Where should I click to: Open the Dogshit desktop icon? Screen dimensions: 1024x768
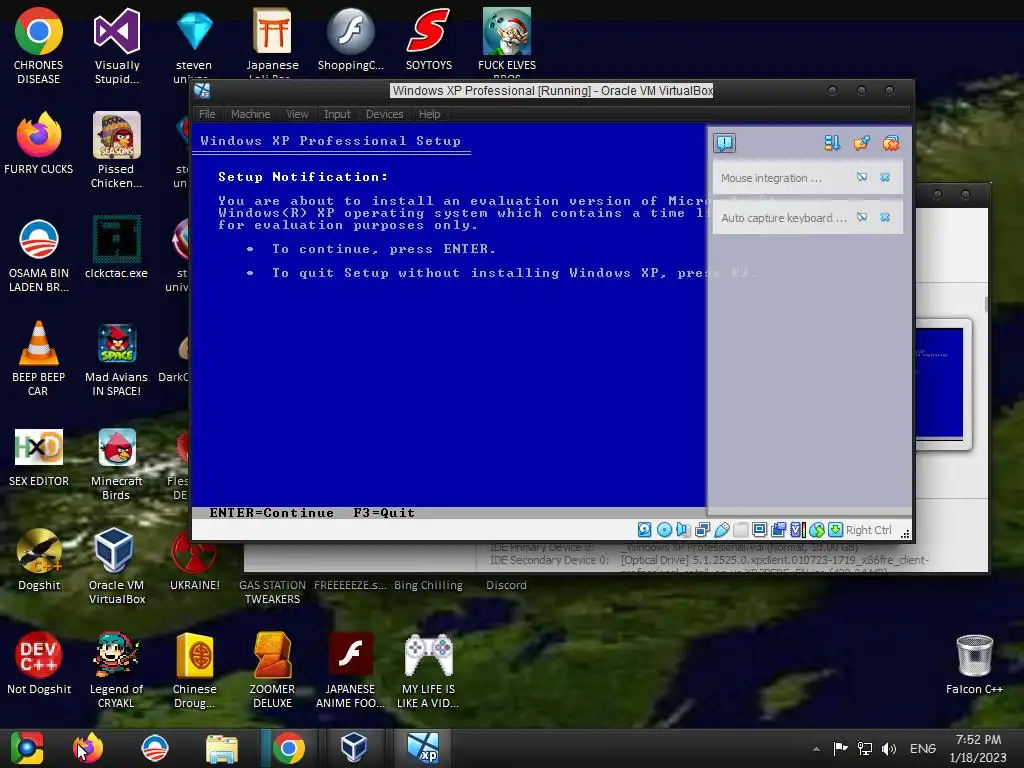coord(39,559)
